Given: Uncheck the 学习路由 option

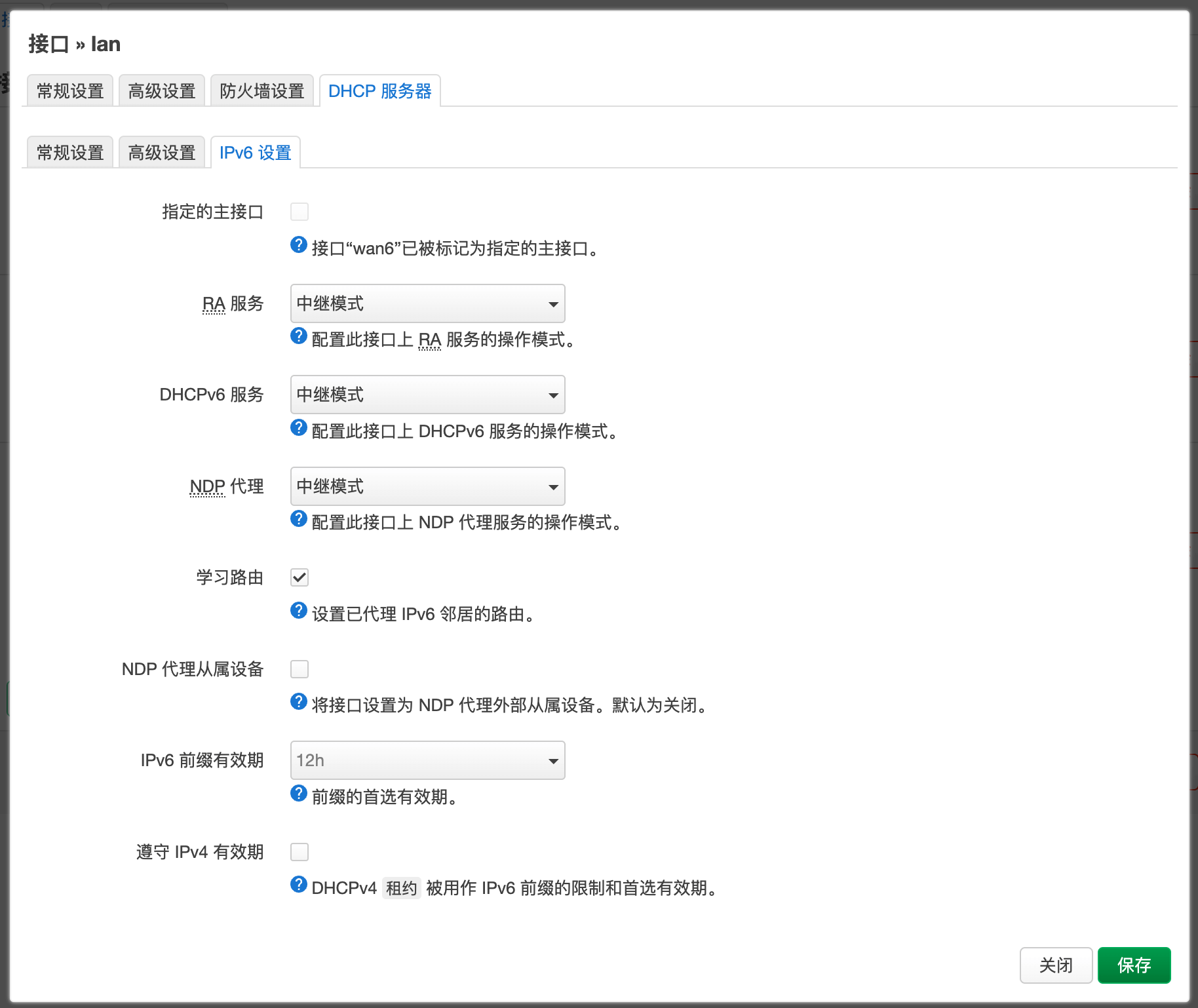Looking at the screenshot, I should 299,577.
